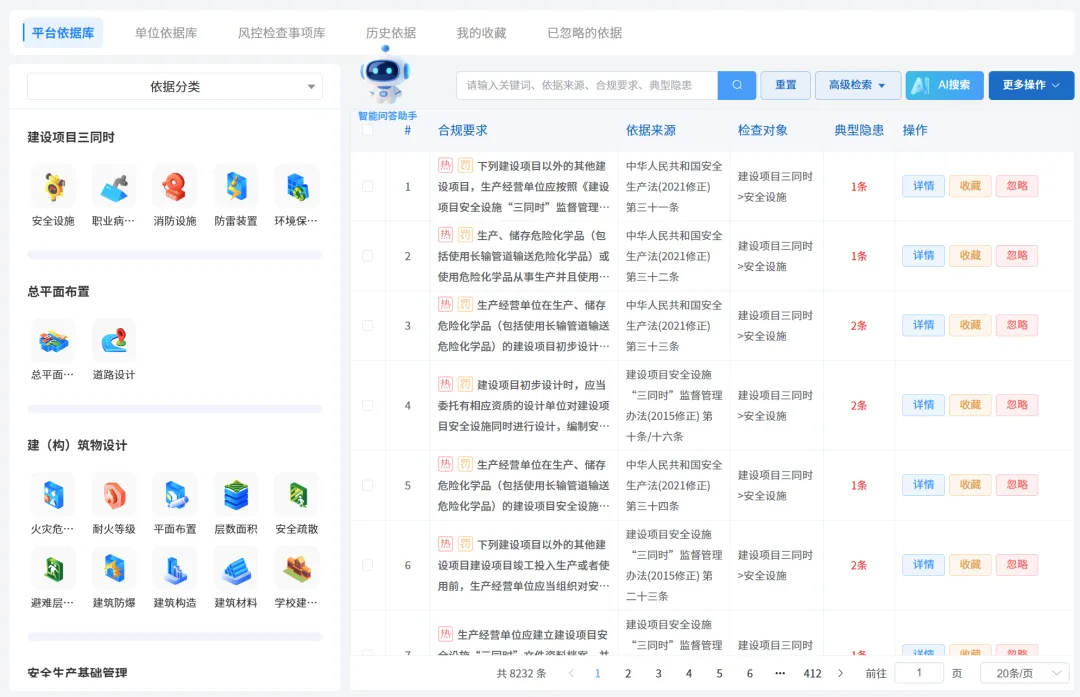
Task: Open 详情 for row 4
Action: [924, 405]
